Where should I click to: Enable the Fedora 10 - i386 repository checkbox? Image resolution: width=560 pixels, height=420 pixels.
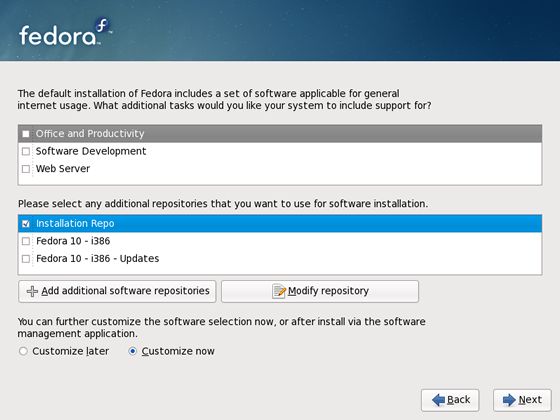tap(26, 241)
